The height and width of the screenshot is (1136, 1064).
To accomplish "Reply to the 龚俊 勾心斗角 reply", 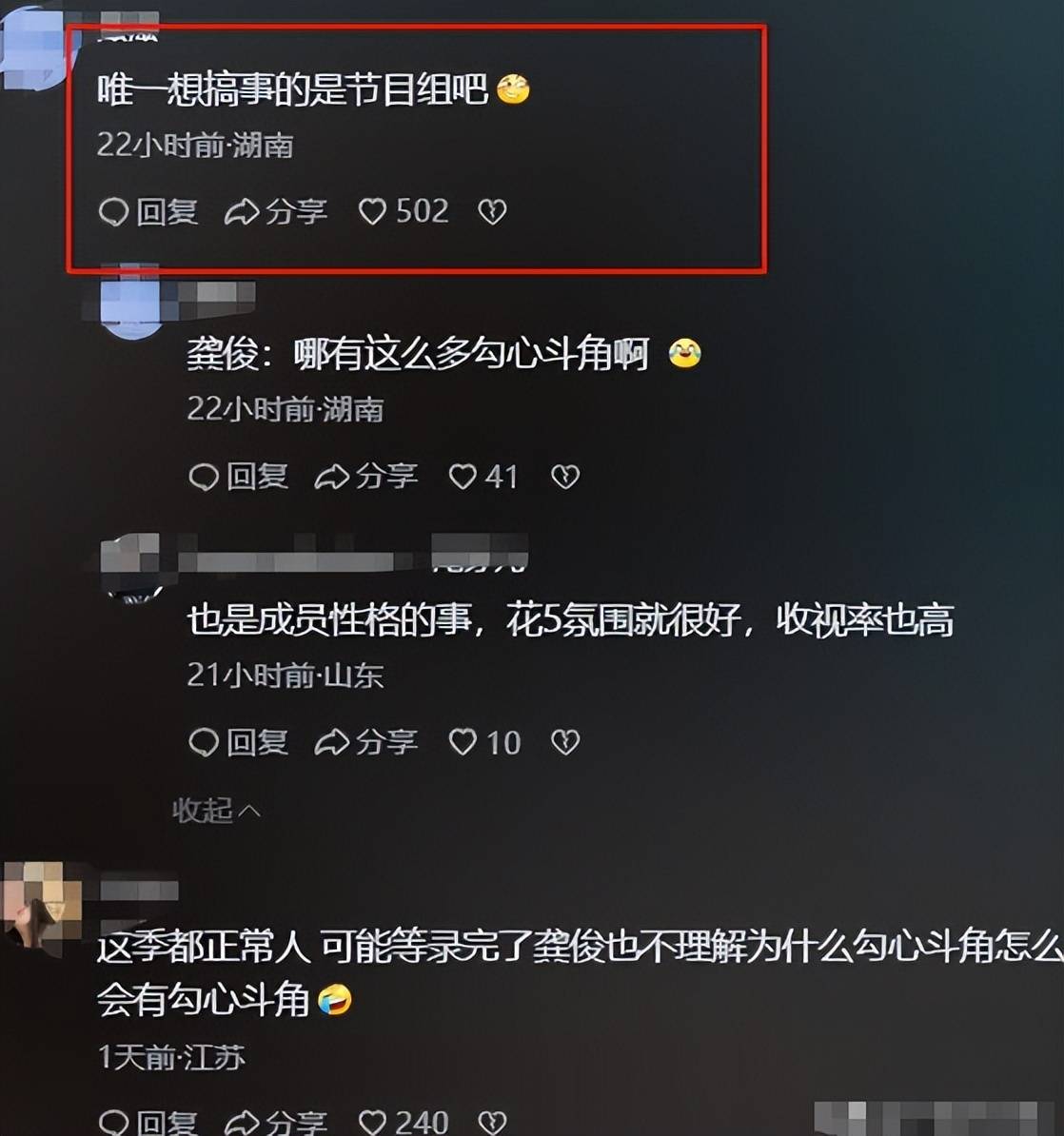I will coord(239,477).
